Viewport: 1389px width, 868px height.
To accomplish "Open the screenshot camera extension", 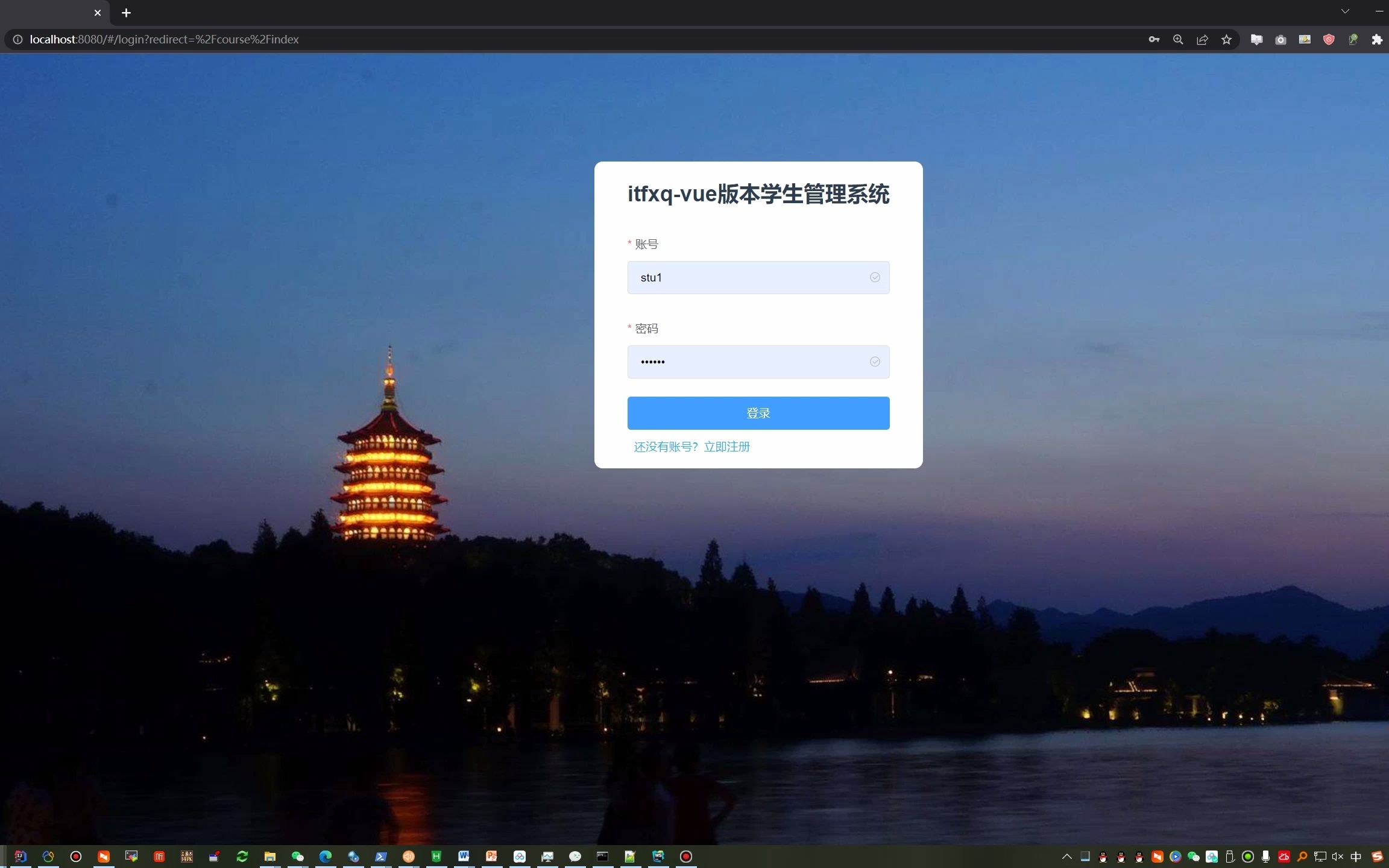I will pyautogui.click(x=1280, y=39).
